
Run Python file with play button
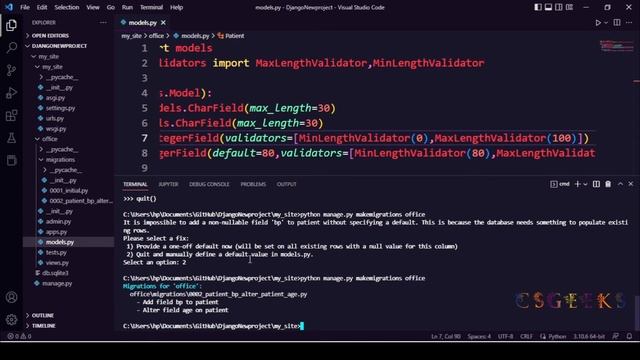tap(598, 23)
